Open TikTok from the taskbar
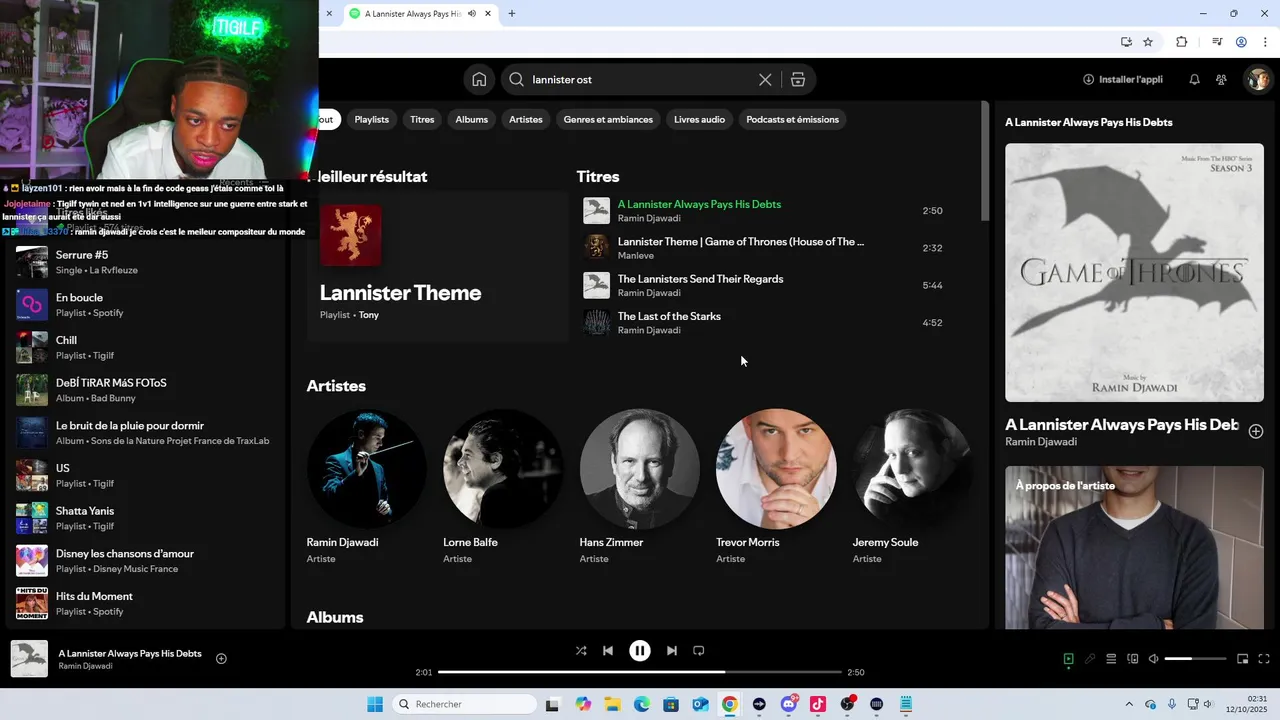Viewport: 1280px width, 720px height. click(x=818, y=704)
